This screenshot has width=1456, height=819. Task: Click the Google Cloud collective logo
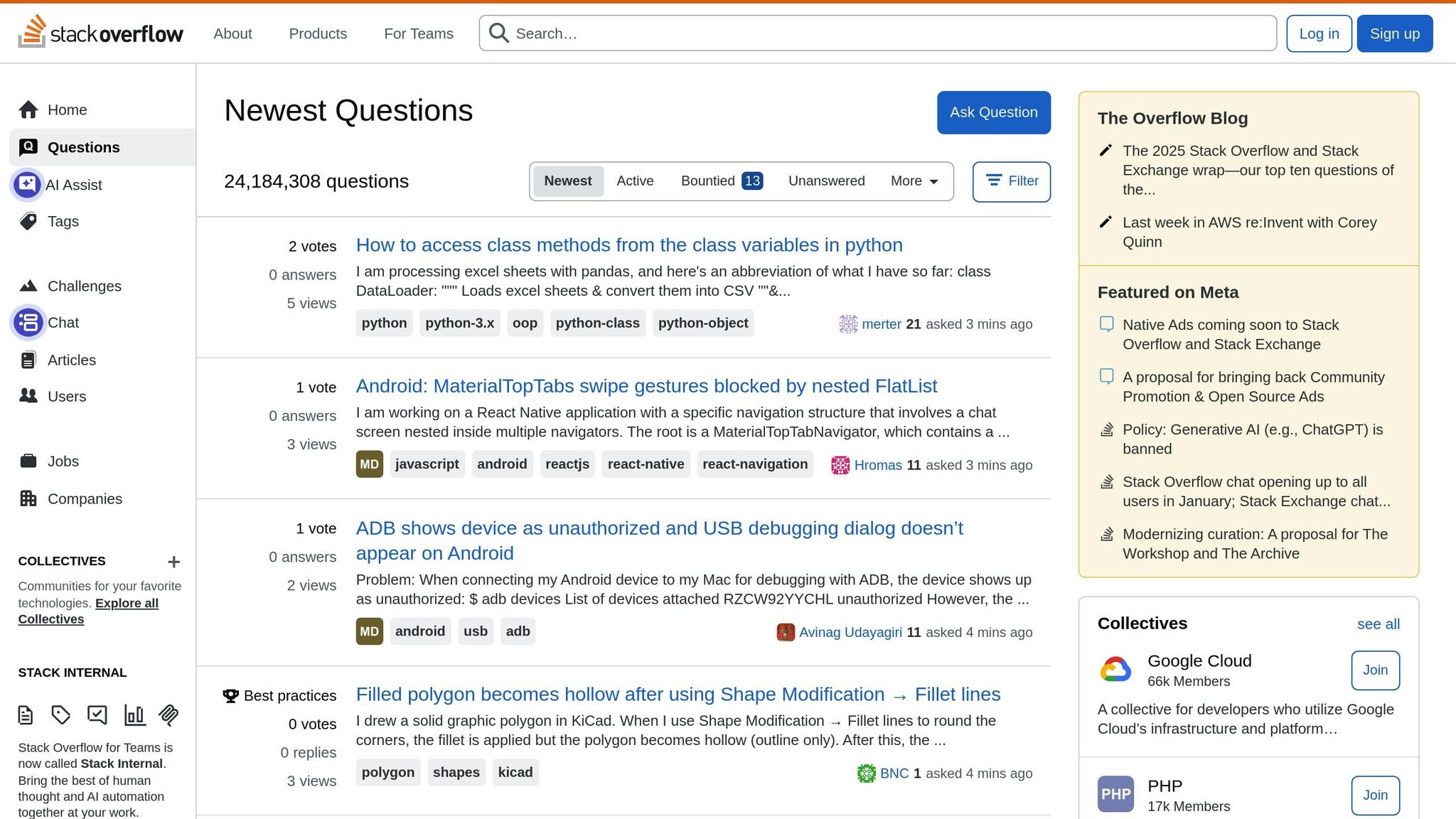pyautogui.click(x=1115, y=669)
